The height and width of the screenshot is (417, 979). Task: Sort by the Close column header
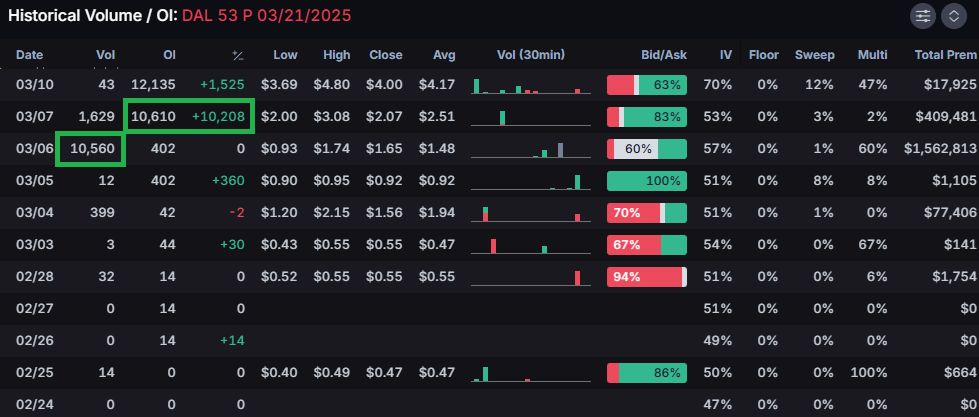(x=386, y=55)
